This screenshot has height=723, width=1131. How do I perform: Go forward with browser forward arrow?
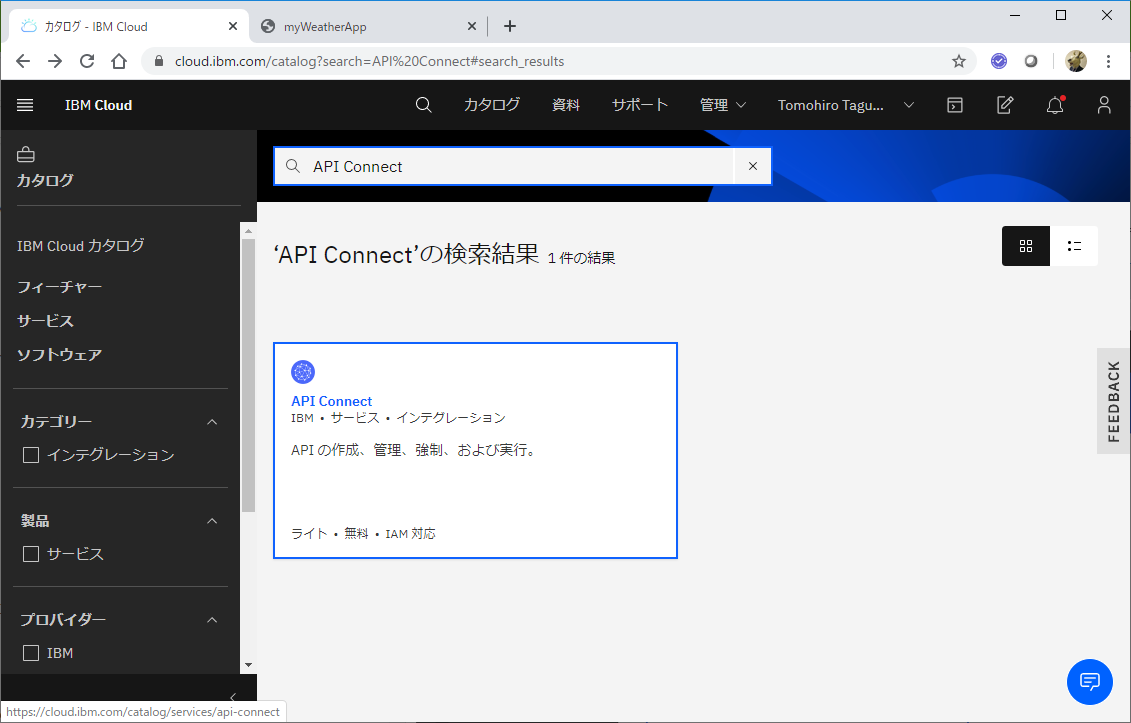pos(55,61)
